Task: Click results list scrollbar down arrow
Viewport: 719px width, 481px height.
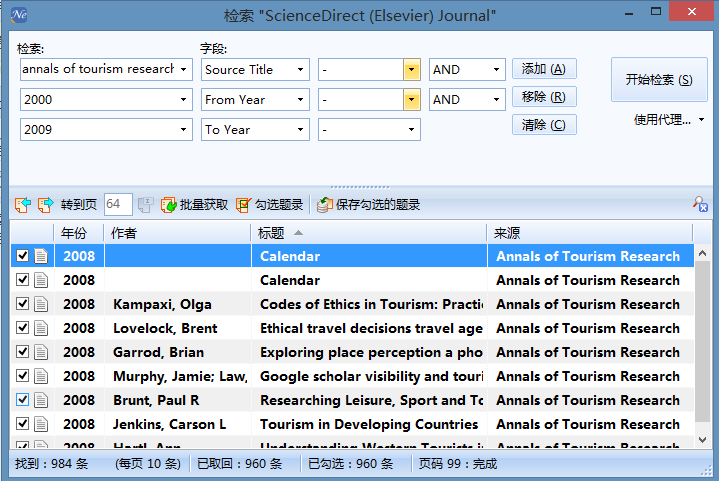Action: click(702, 439)
